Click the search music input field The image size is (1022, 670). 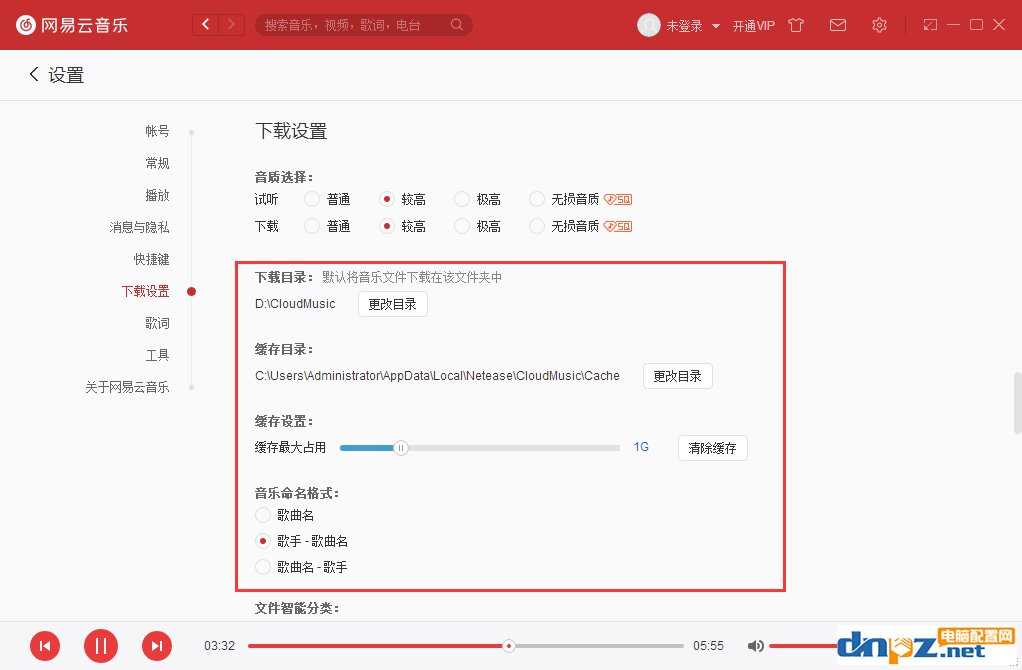click(x=355, y=25)
